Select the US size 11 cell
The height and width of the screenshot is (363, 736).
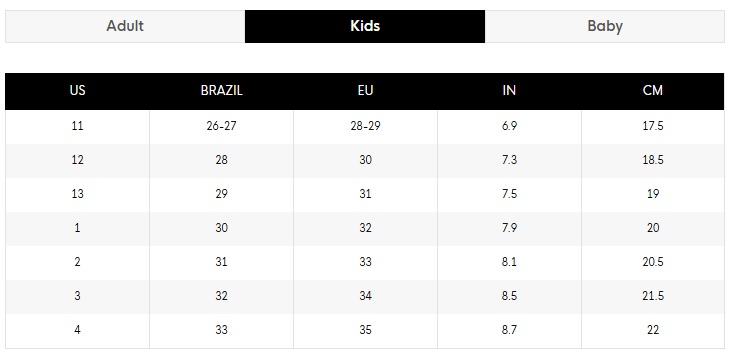[77, 127]
